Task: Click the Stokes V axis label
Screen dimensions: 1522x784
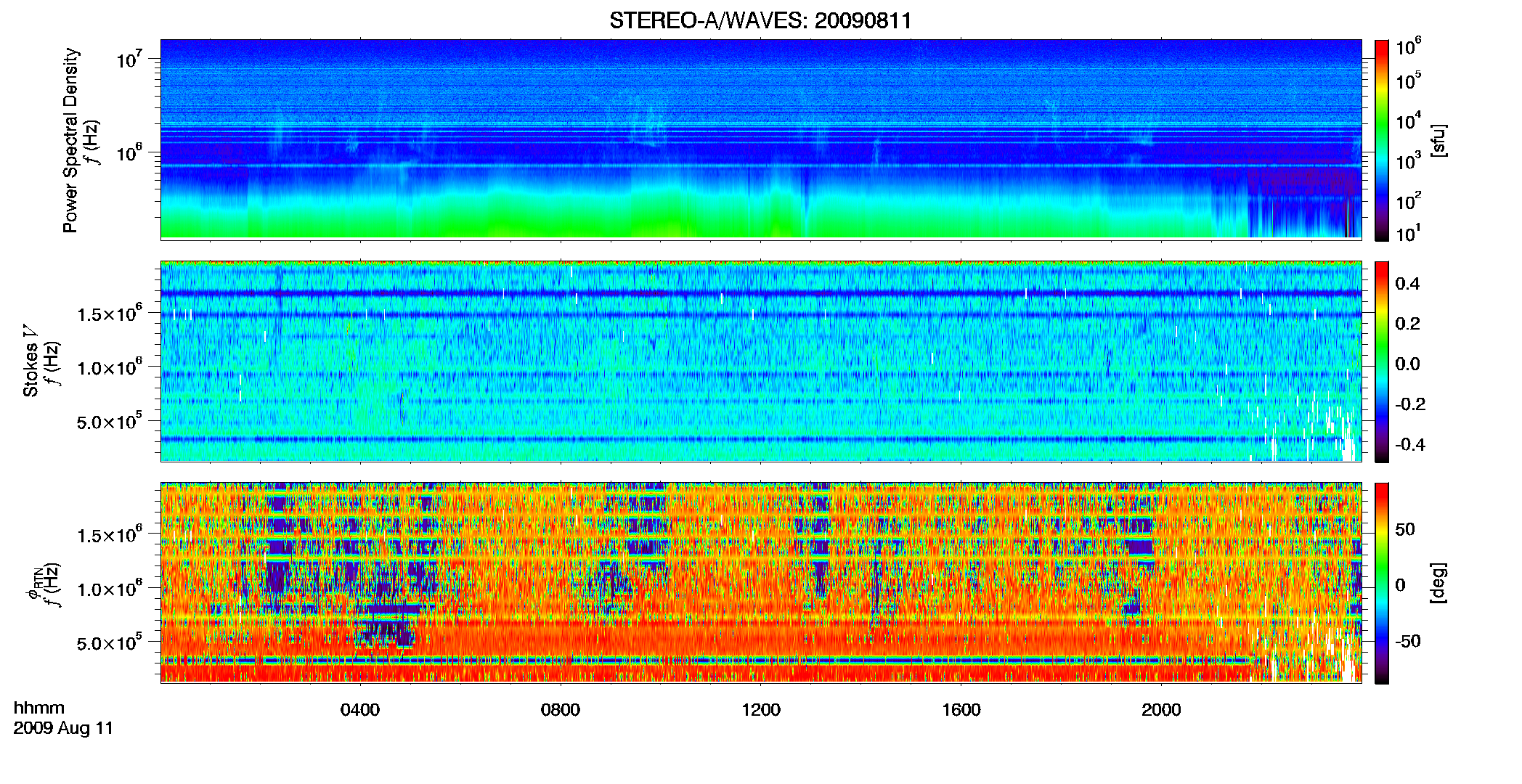Action: click(x=30, y=361)
